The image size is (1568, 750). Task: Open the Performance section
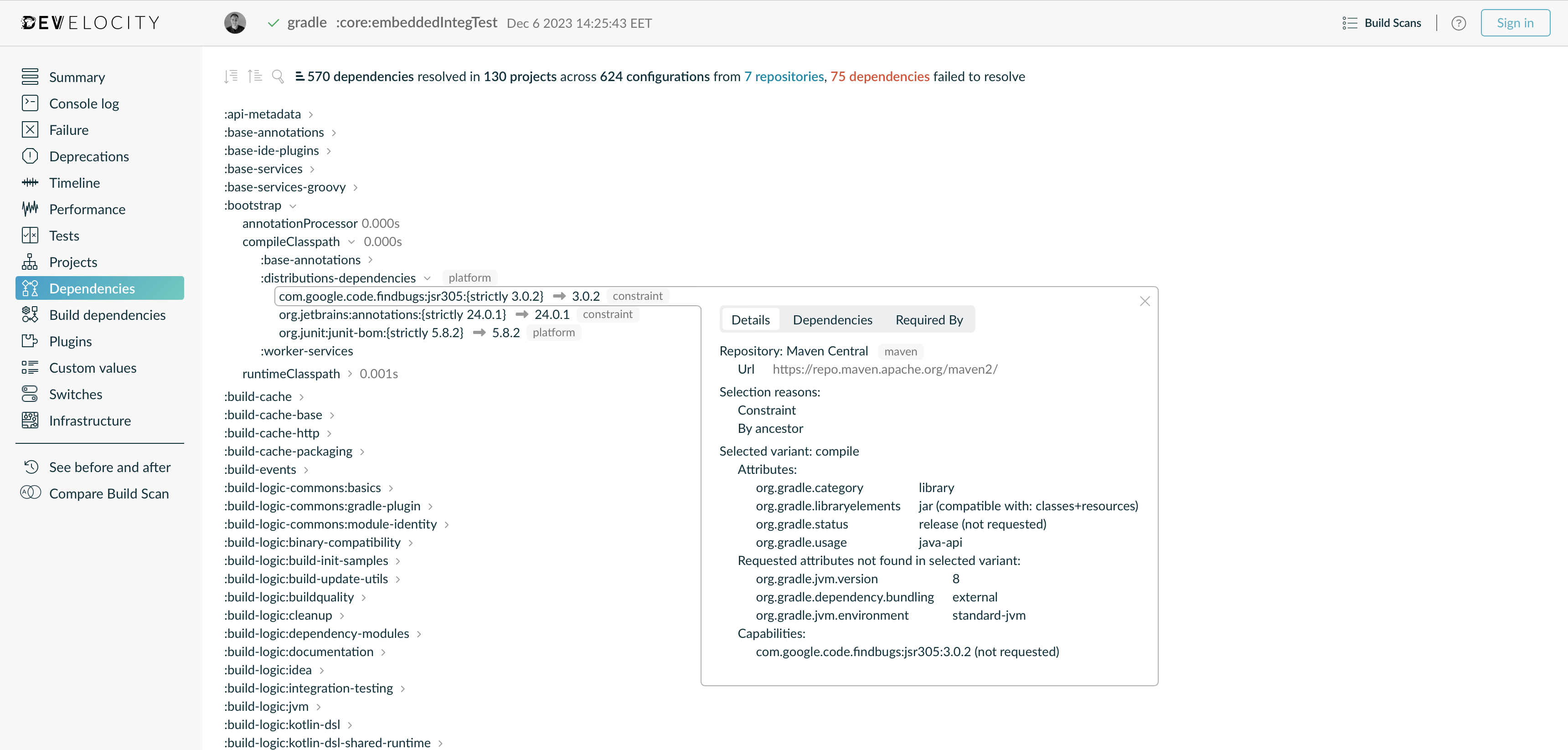coord(87,209)
